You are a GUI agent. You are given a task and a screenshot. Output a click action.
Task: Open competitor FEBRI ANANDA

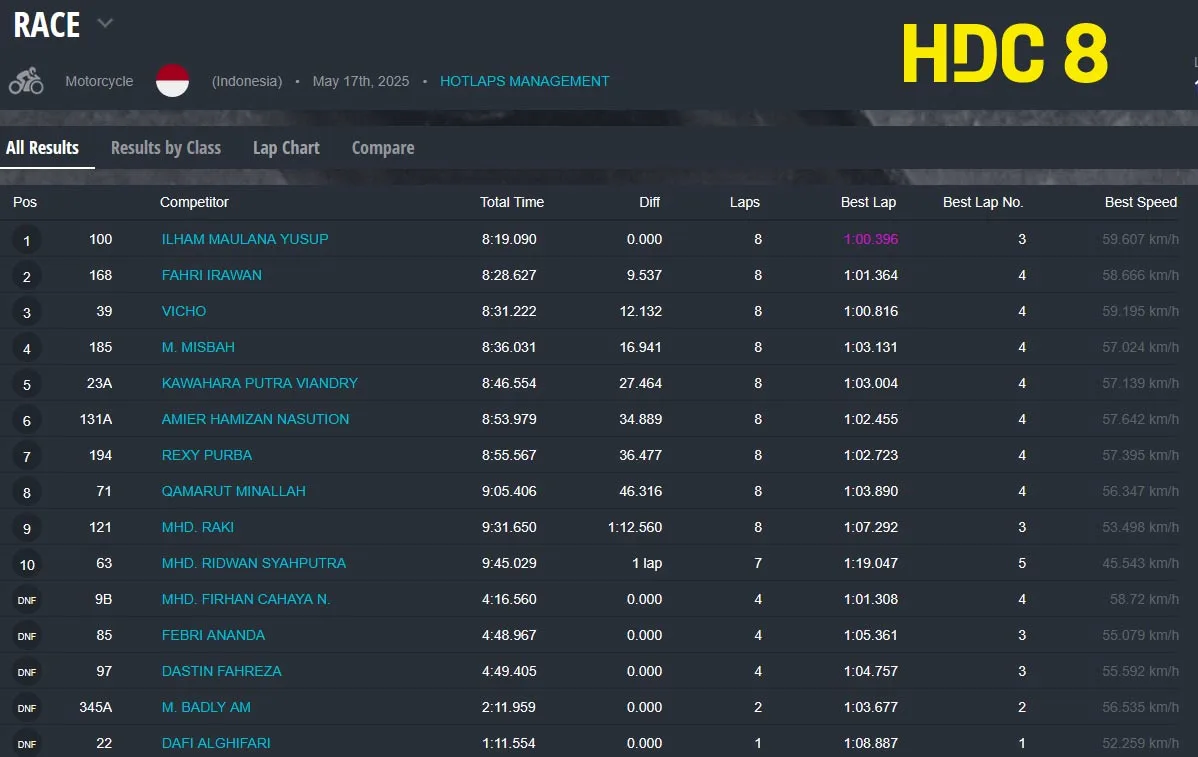coord(213,635)
